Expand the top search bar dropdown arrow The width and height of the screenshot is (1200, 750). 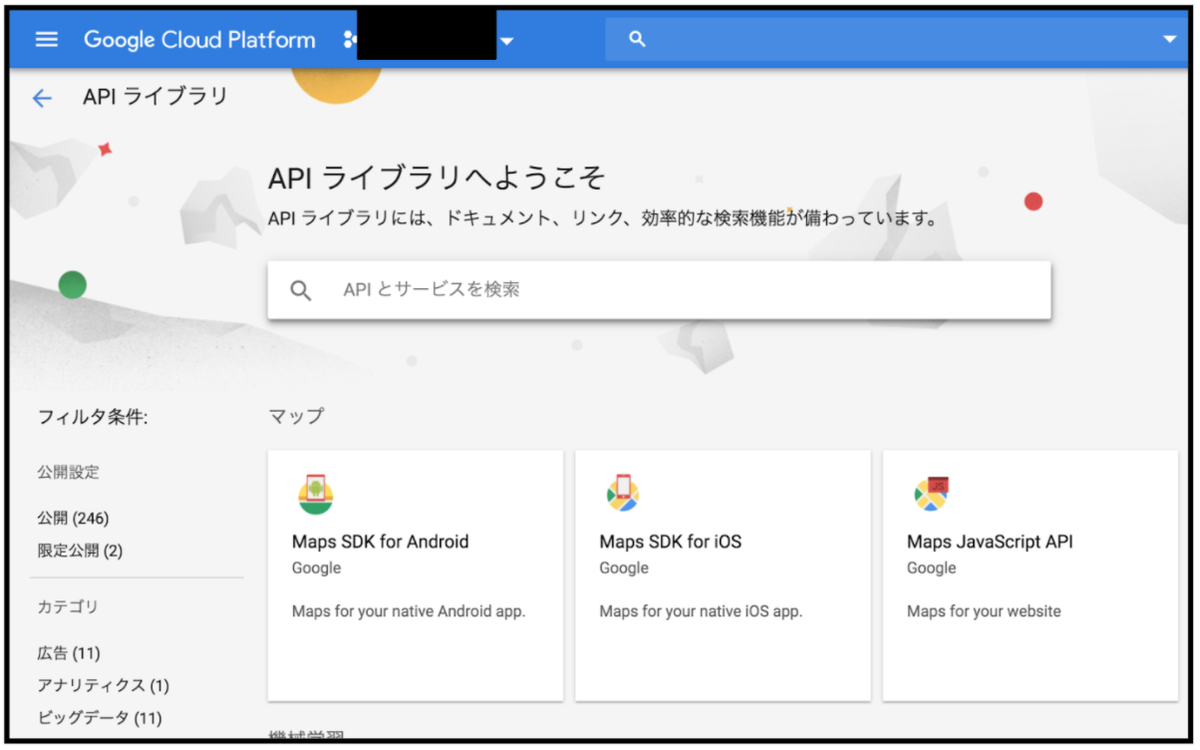coord(1170,40)
